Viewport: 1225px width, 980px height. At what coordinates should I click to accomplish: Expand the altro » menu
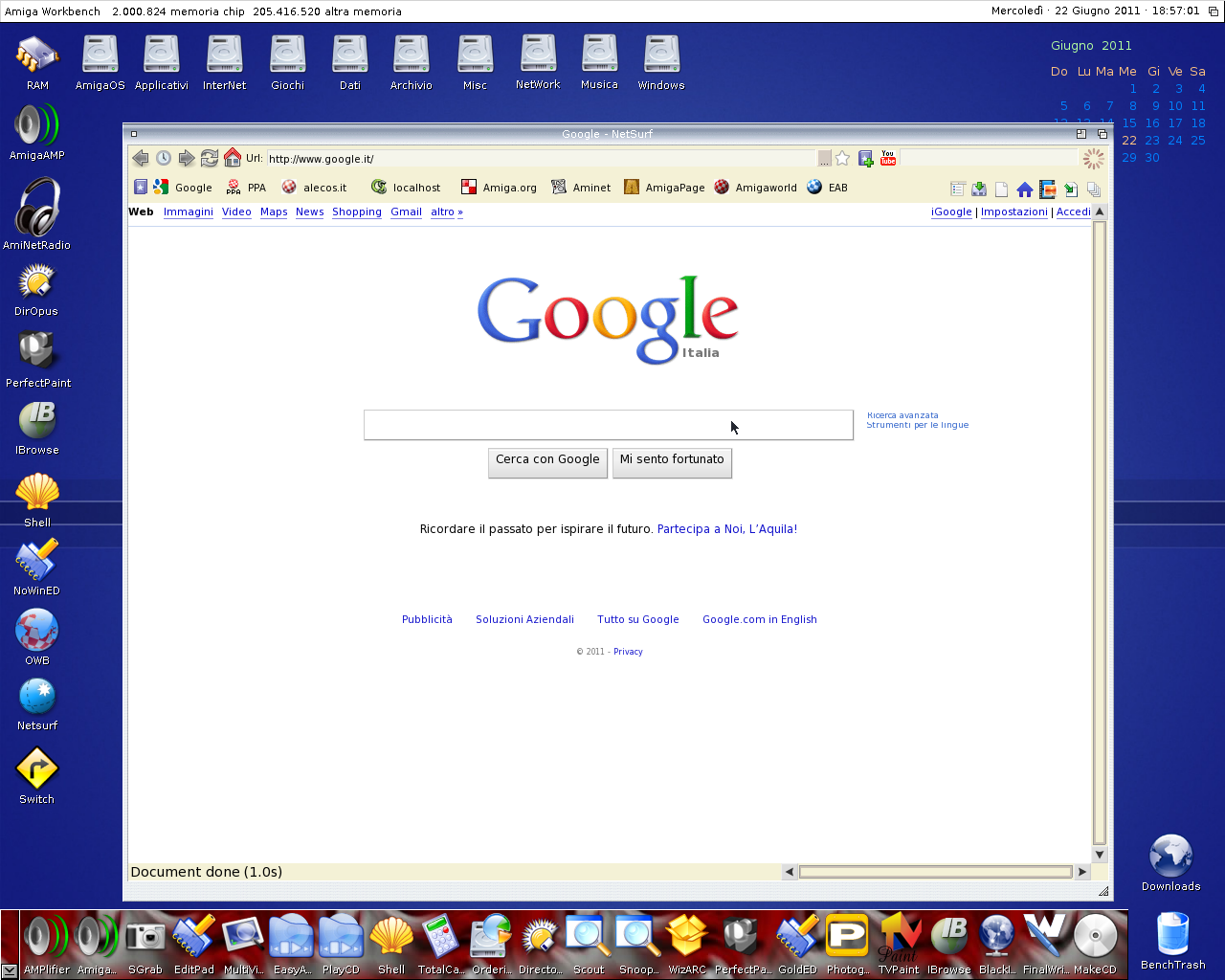446,212
